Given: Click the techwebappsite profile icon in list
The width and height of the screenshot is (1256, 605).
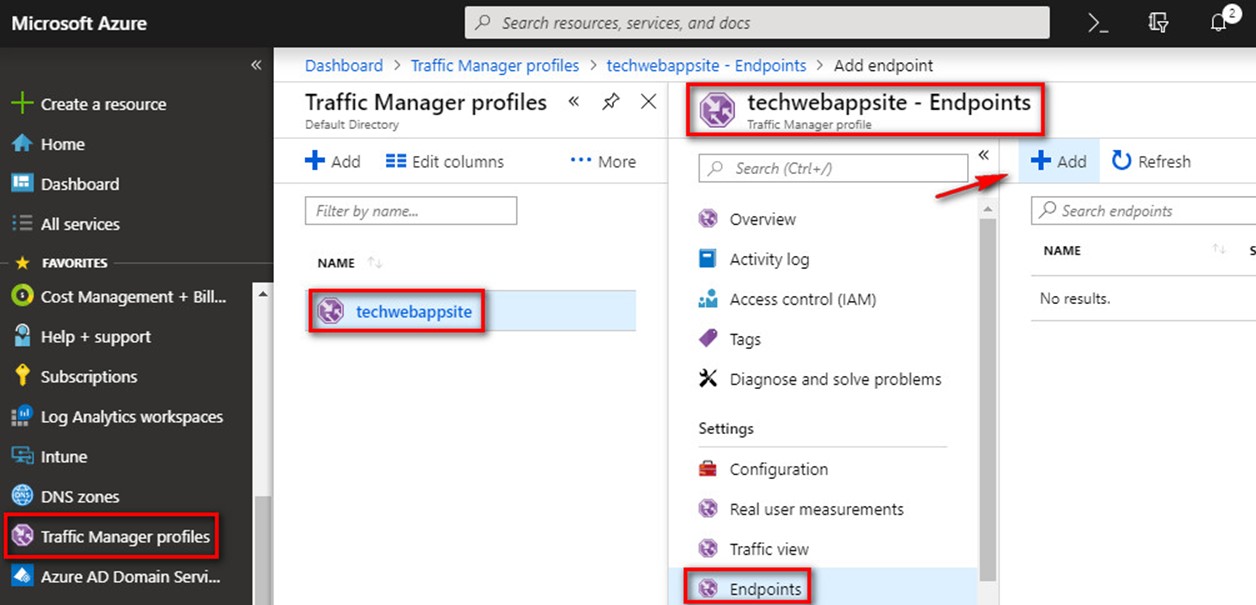Looking at the screenshot, I should (x=331, y=312).
